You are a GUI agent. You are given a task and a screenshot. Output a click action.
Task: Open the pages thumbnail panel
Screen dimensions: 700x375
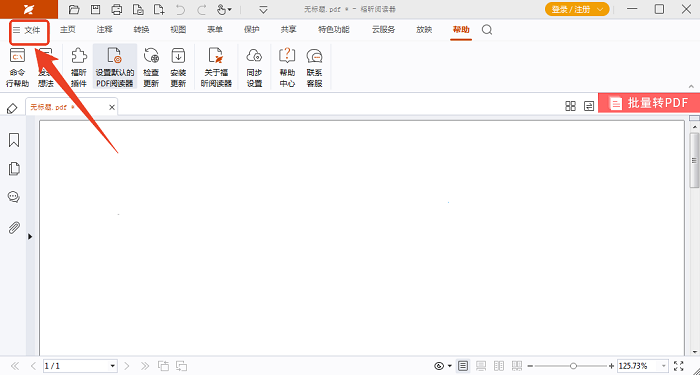click(14, 169)
